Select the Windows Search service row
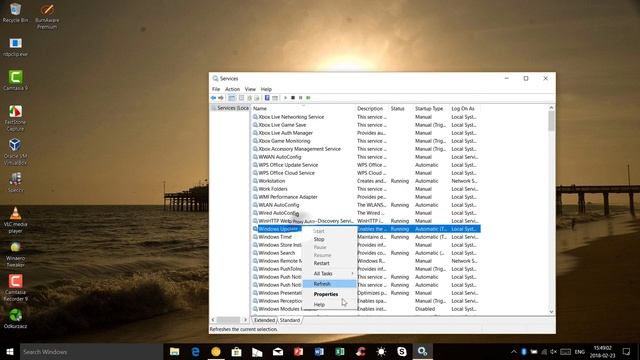 click(x=366, y=253)
